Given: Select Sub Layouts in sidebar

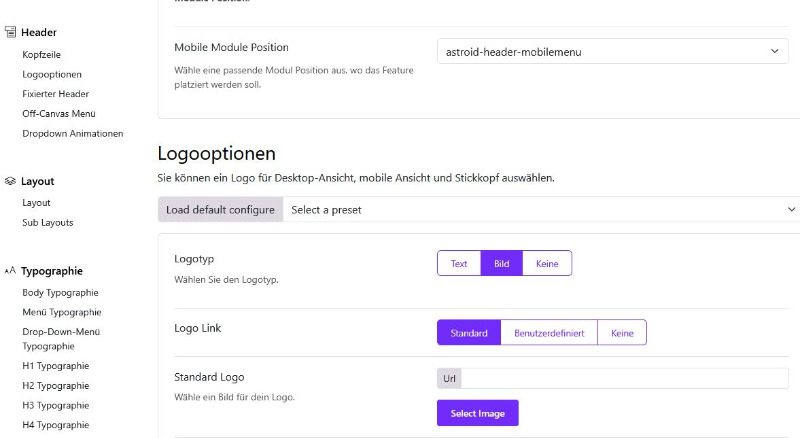Looking at the screenshot, I should tap(48, 223).
